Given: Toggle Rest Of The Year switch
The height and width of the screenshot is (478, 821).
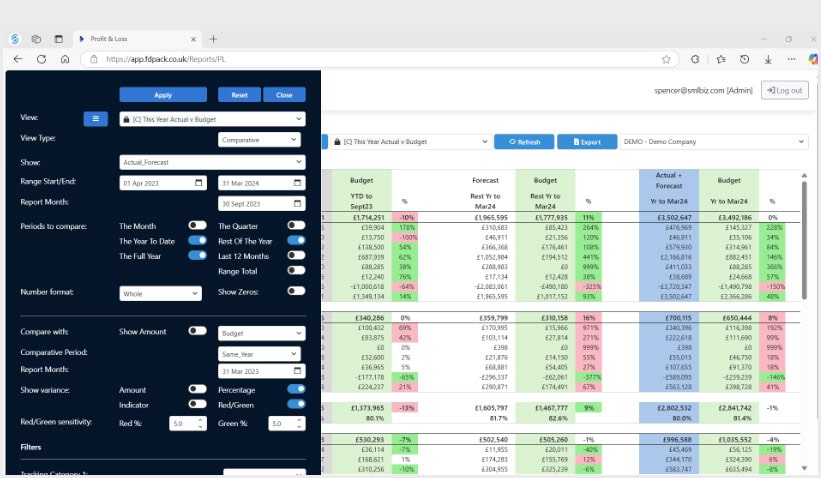Looking at the screenshot, I should coord(296,240).
